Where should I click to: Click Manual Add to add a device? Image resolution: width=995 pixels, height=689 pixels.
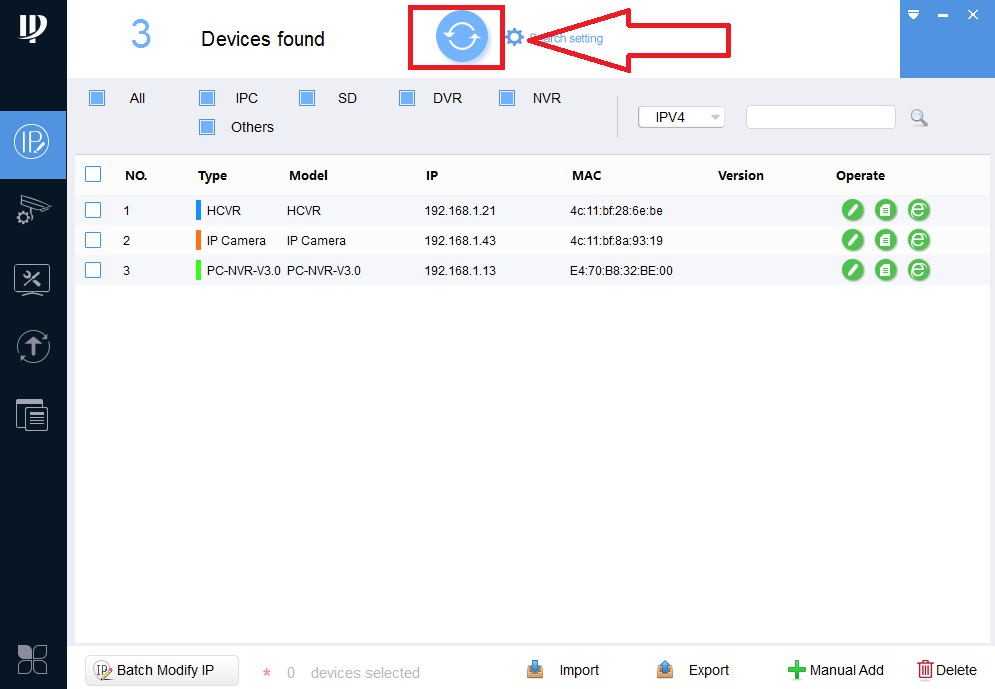click(836, 669)
